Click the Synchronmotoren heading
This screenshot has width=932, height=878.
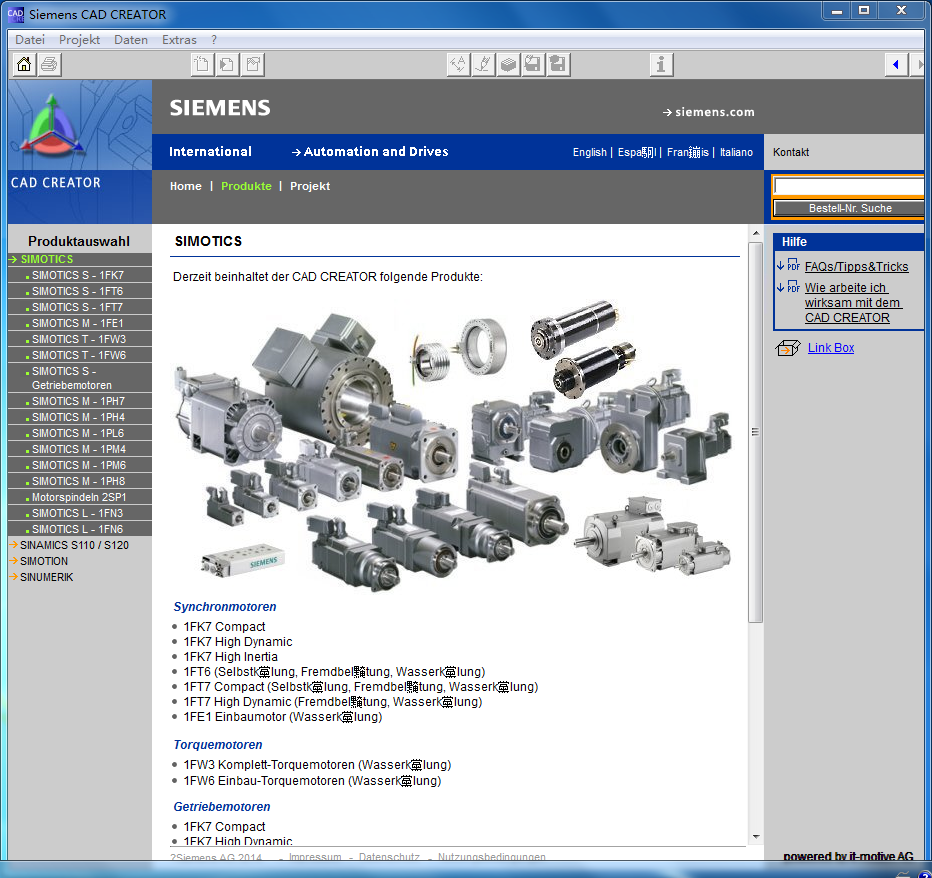pos(225,607)
